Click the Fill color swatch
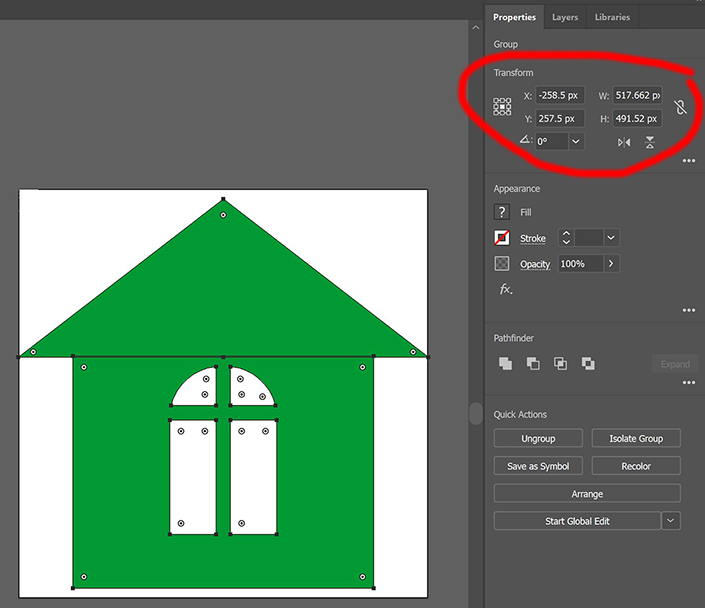Viewport: 705px width, 608px height. [502, 212]
